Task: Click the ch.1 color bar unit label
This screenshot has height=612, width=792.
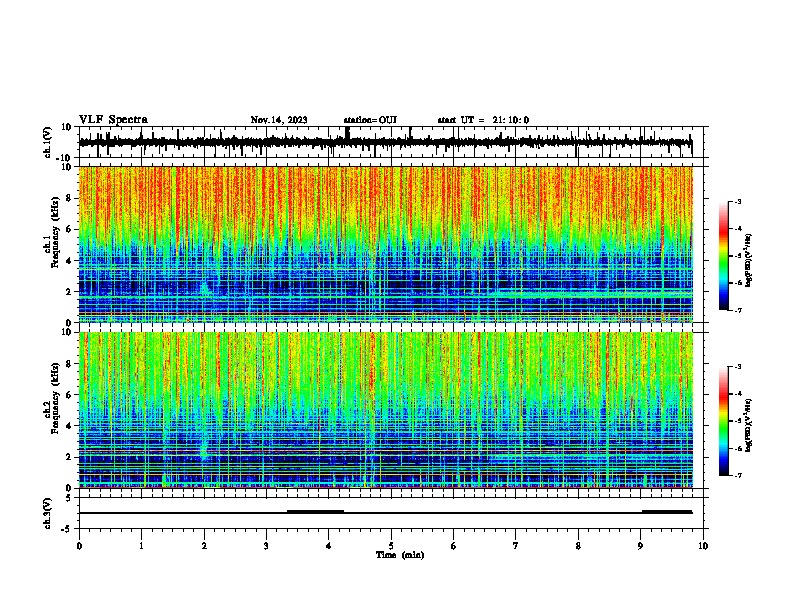Action: click(x=749, y=260)
